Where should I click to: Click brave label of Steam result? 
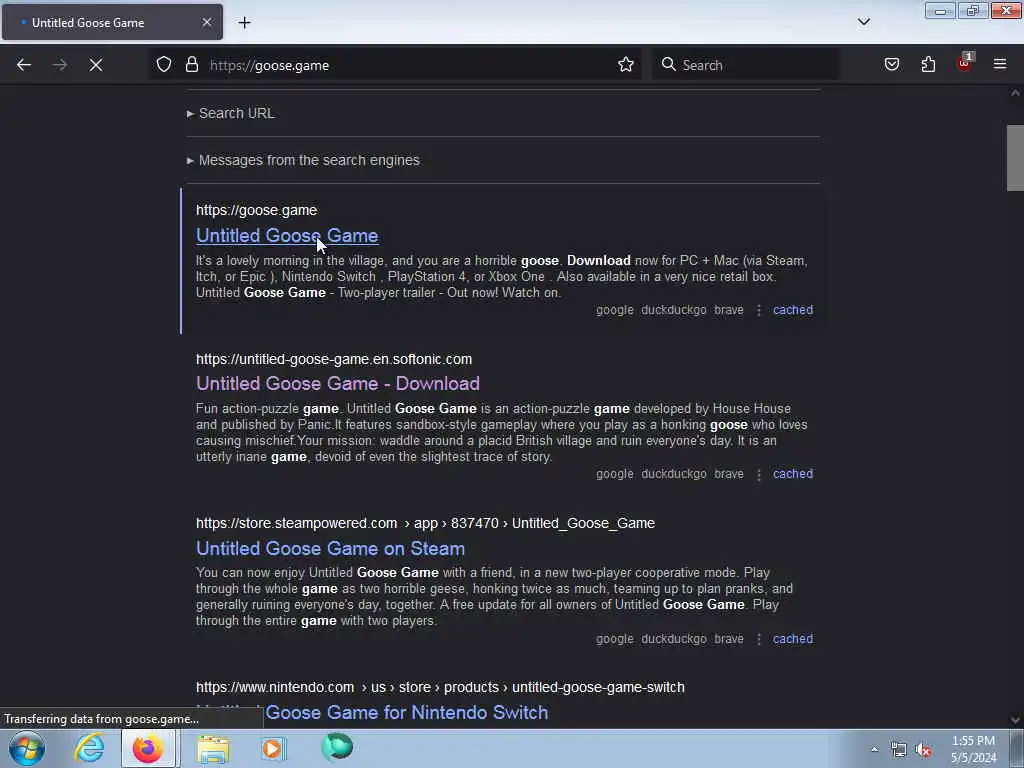pos(729,639)
